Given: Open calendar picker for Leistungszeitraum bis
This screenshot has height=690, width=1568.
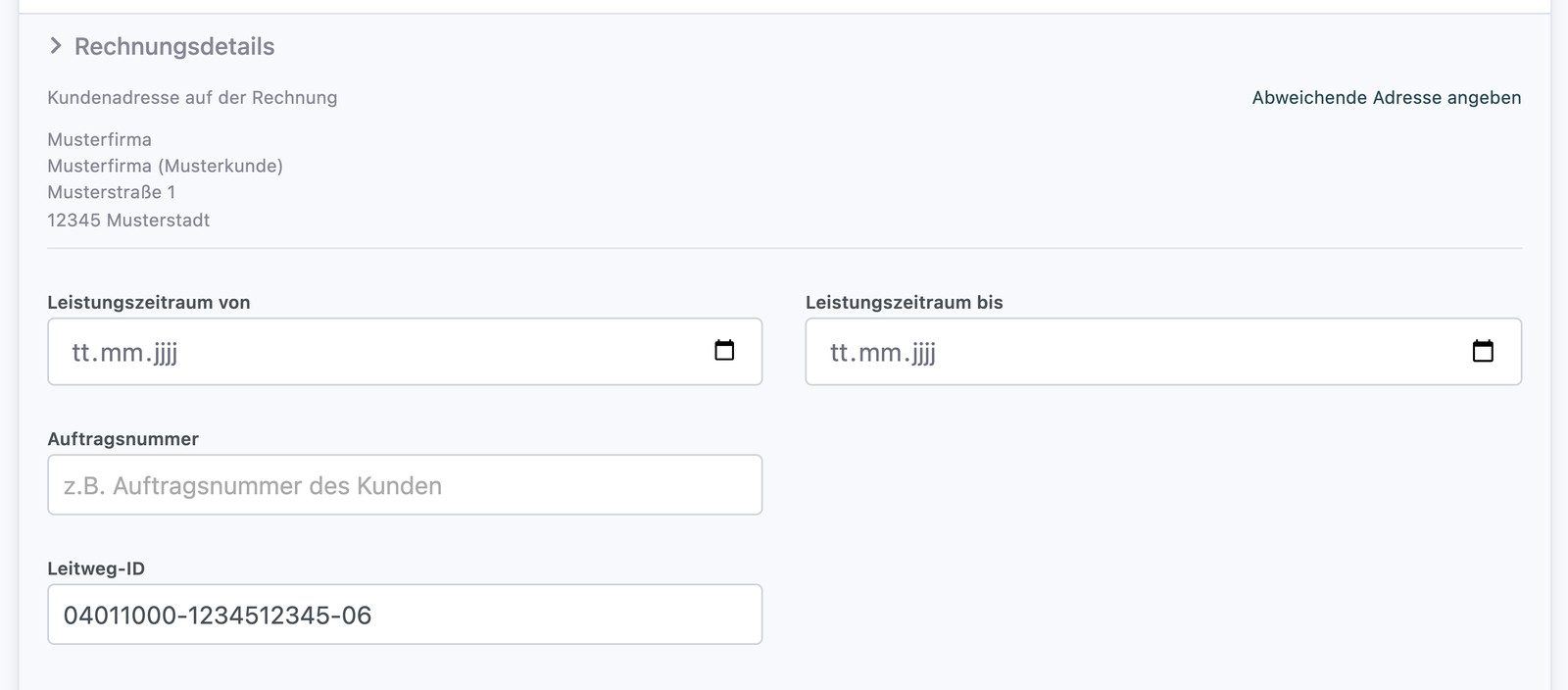Looking at the screenshot, I should (1483, 351).
